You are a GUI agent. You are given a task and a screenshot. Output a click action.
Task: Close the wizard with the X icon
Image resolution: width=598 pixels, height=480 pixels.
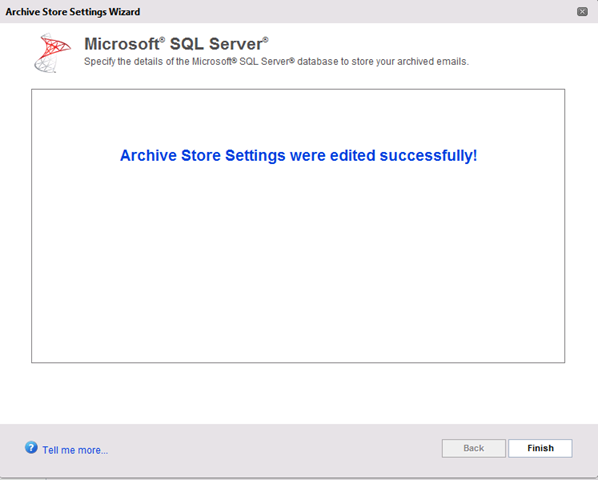tap(582, 11)
